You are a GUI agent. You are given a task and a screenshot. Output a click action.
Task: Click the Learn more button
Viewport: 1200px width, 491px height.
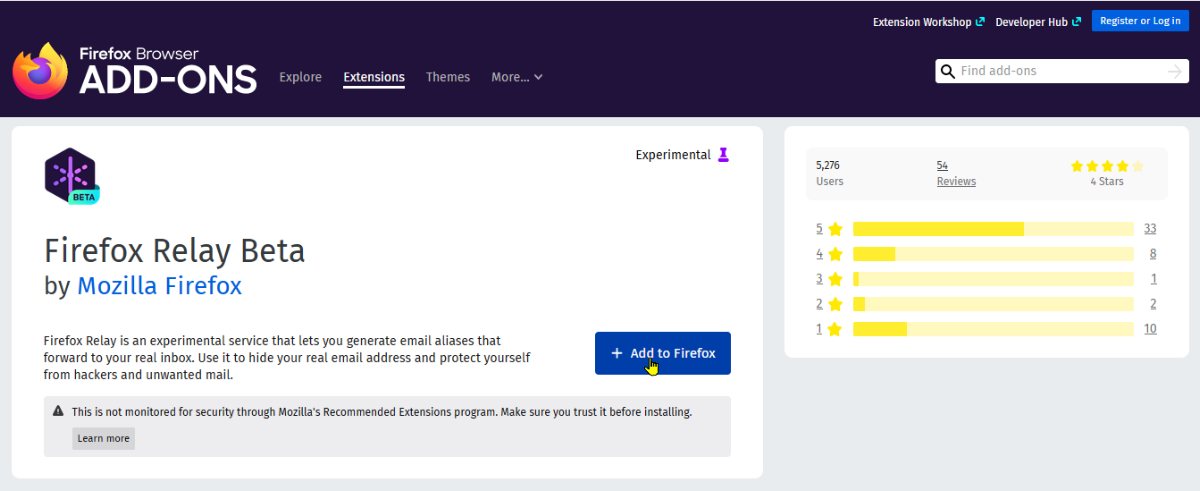(104, 438)
